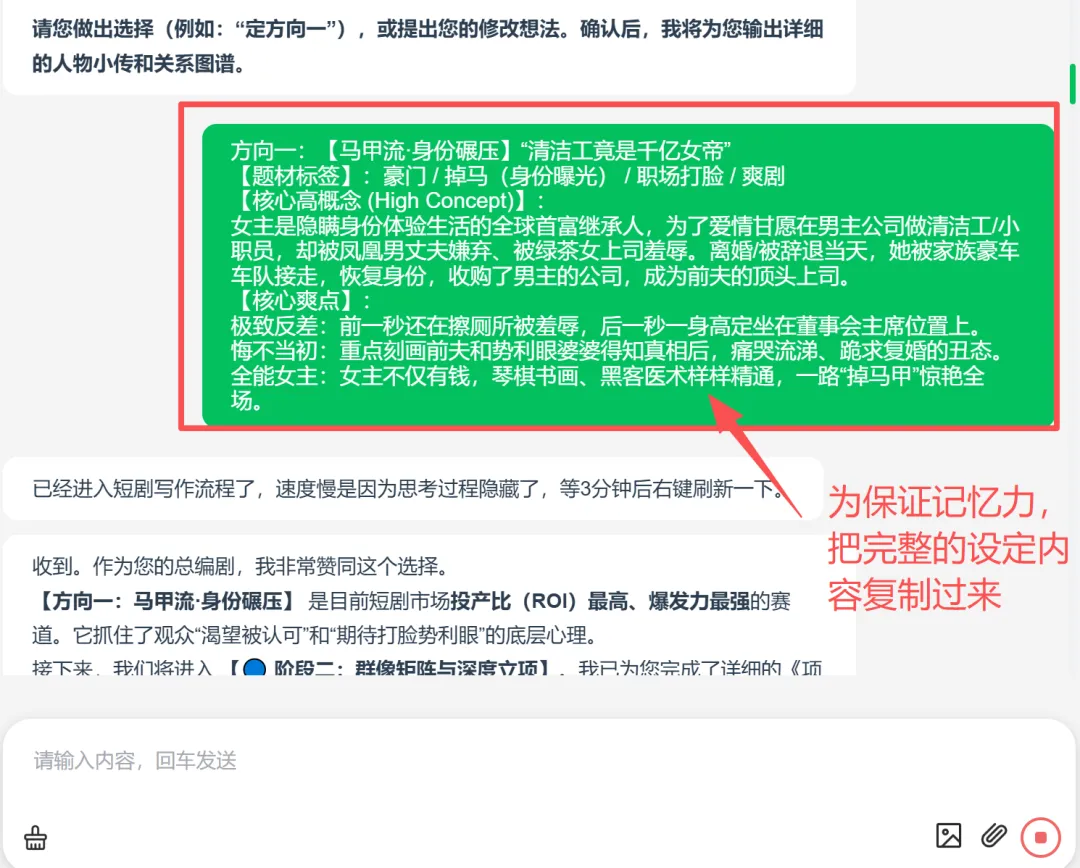Click the 极致反差 line in the green message
Viewport: 1080px width, 868px height.
pos(606,325)
